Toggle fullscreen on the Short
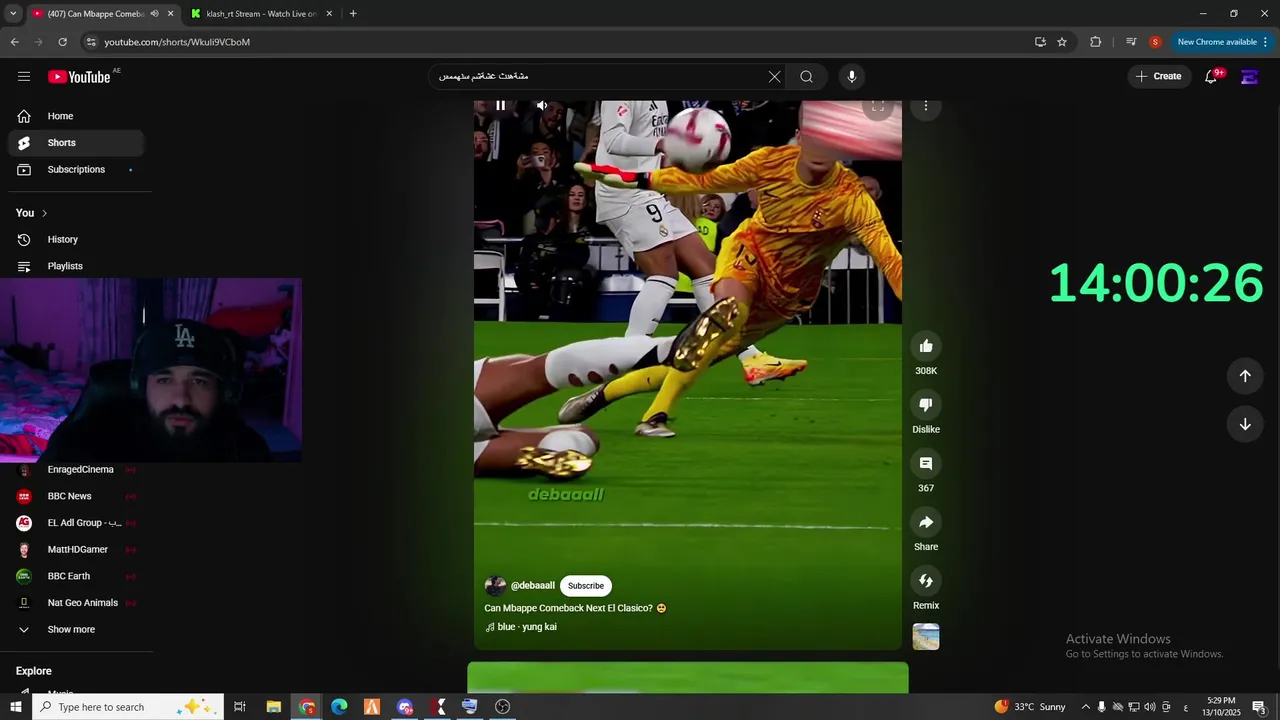This screenshot has width=1280, height=720. [877, 106]
